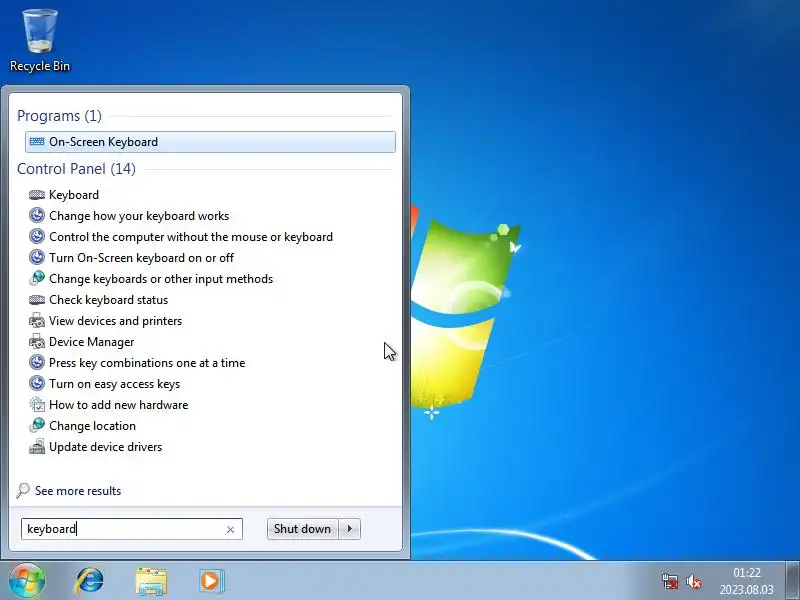Select Control the computer without the mouse or keyboard
The height and width of the screenshot is (600, 800).
191,237
